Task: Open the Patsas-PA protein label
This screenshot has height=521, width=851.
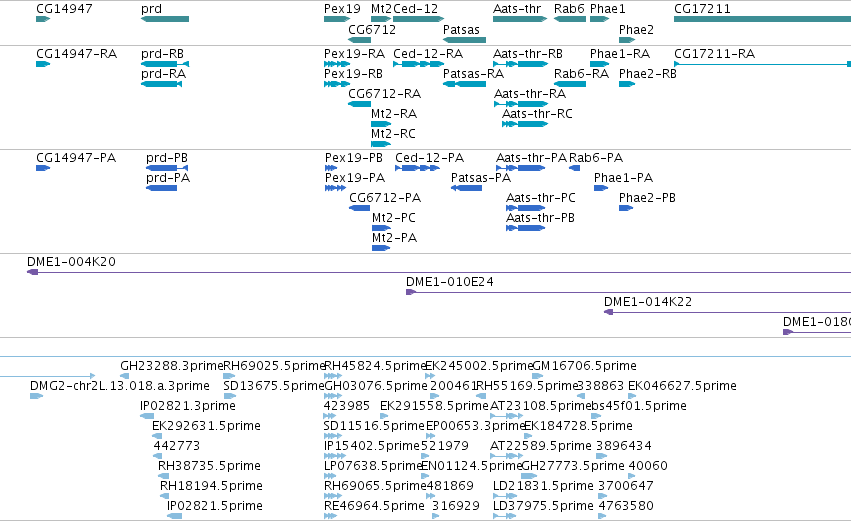Action: [481, 178]
